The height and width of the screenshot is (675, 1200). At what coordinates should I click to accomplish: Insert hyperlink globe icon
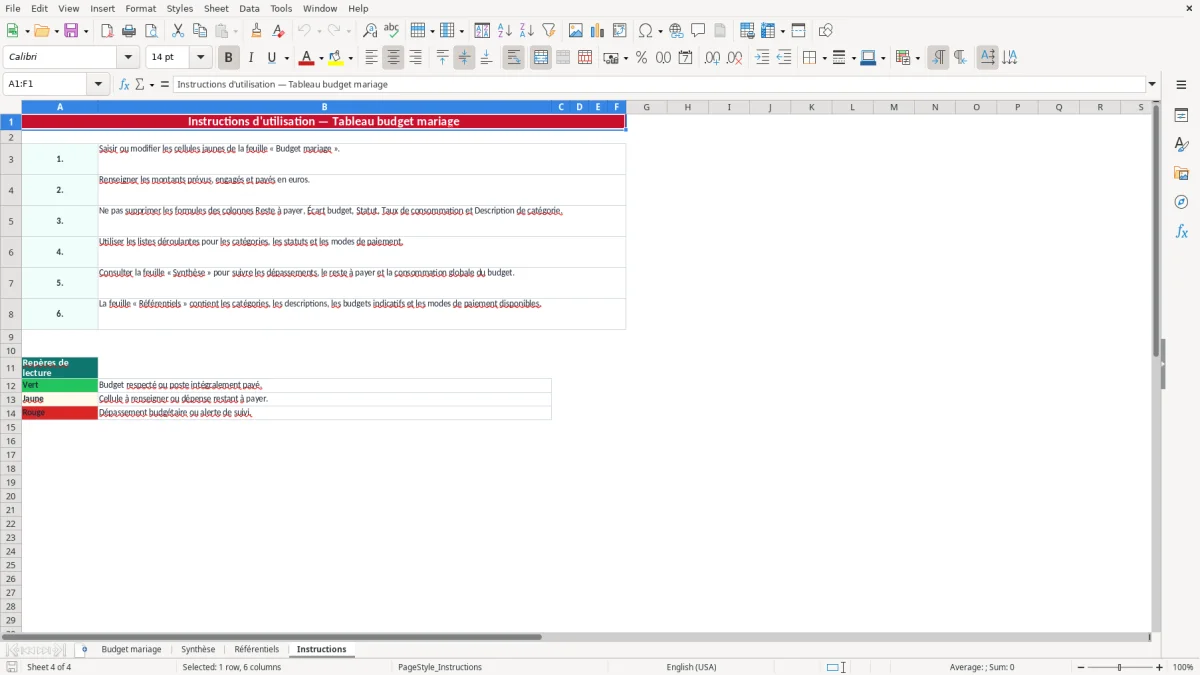(676, 31)
